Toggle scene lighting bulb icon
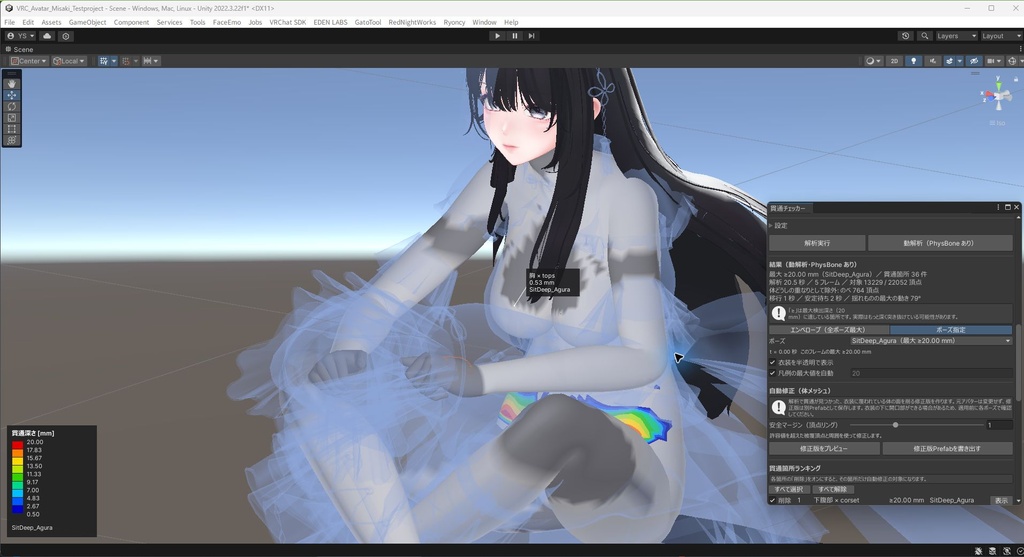The image size is (1024, 557). click(913, 61)
